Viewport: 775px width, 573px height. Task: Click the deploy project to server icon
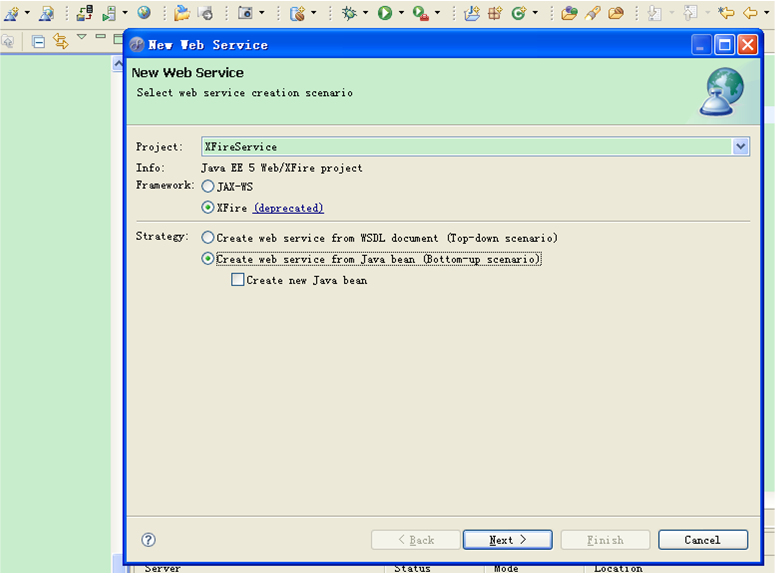pos(85,13)
